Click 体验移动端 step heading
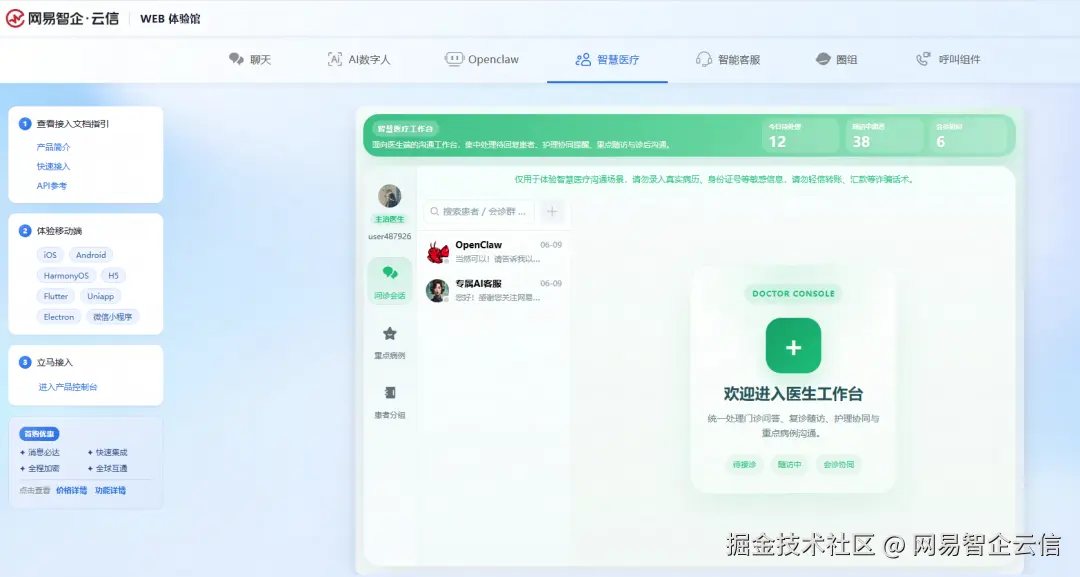Screen dimensions: 1080x577 (59, 231)
